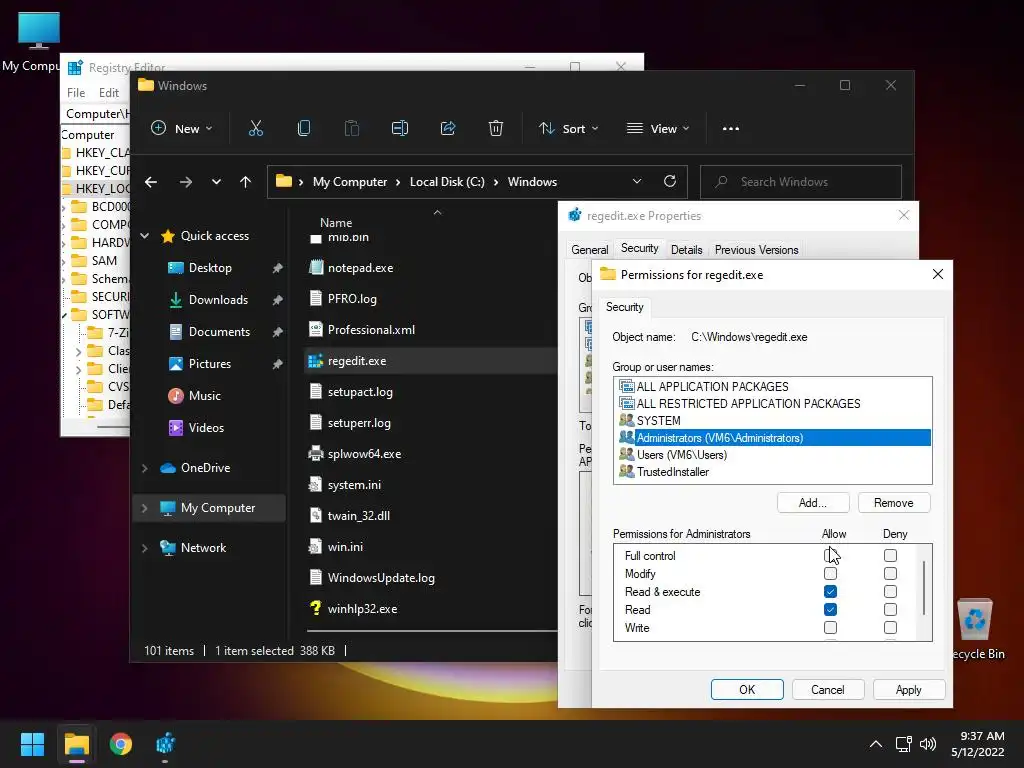Open File menu in Registry Editor

(76, 93)
